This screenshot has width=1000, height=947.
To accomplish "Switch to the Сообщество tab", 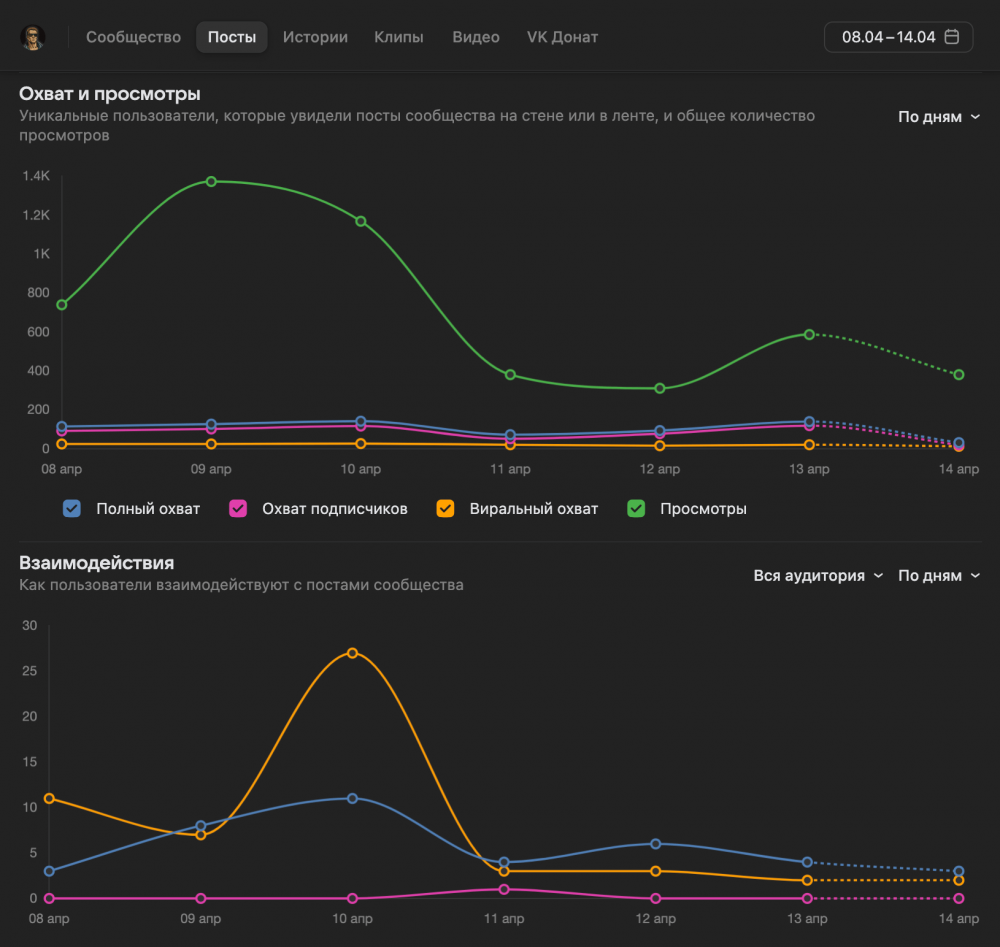I will pos(133,37).
